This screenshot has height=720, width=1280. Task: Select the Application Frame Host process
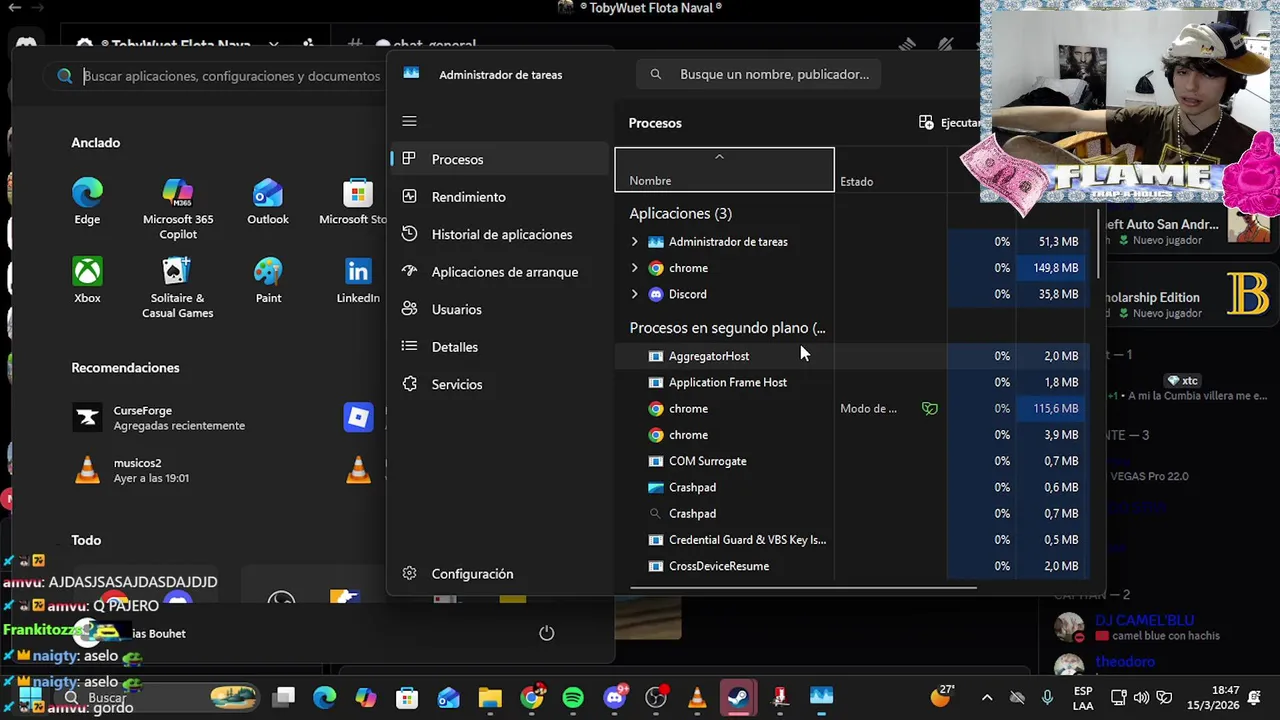pyautogui.click(x=852, y=382)
